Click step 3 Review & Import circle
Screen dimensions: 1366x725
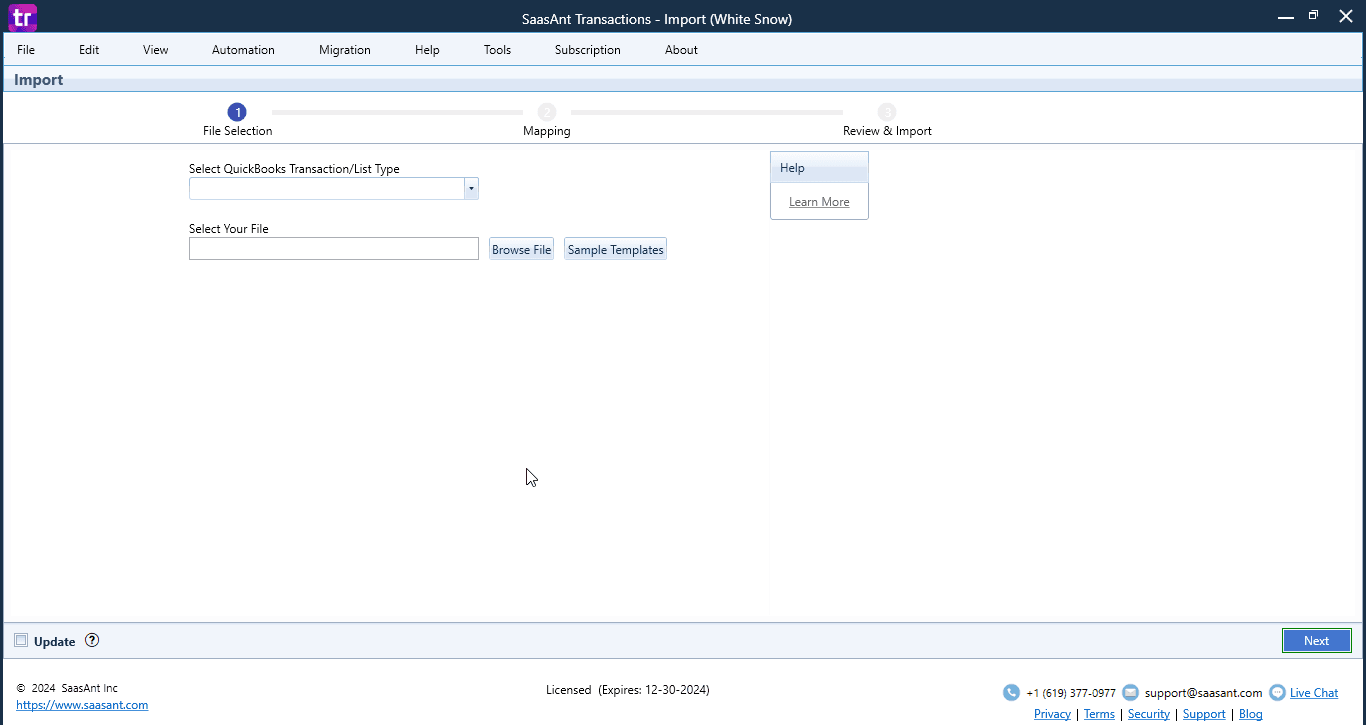point(887,112)
